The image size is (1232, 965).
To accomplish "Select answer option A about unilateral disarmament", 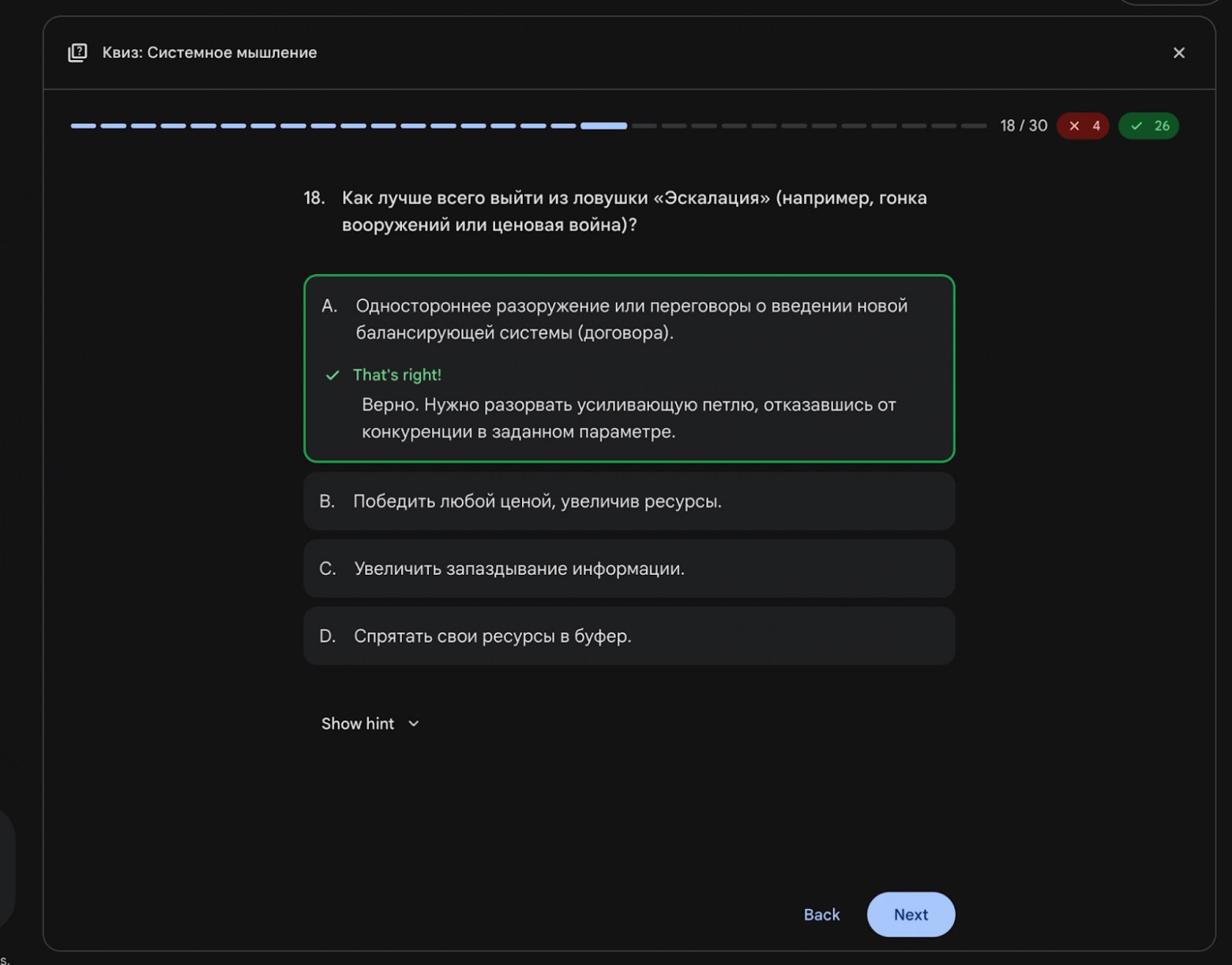I will pos(629,319).
